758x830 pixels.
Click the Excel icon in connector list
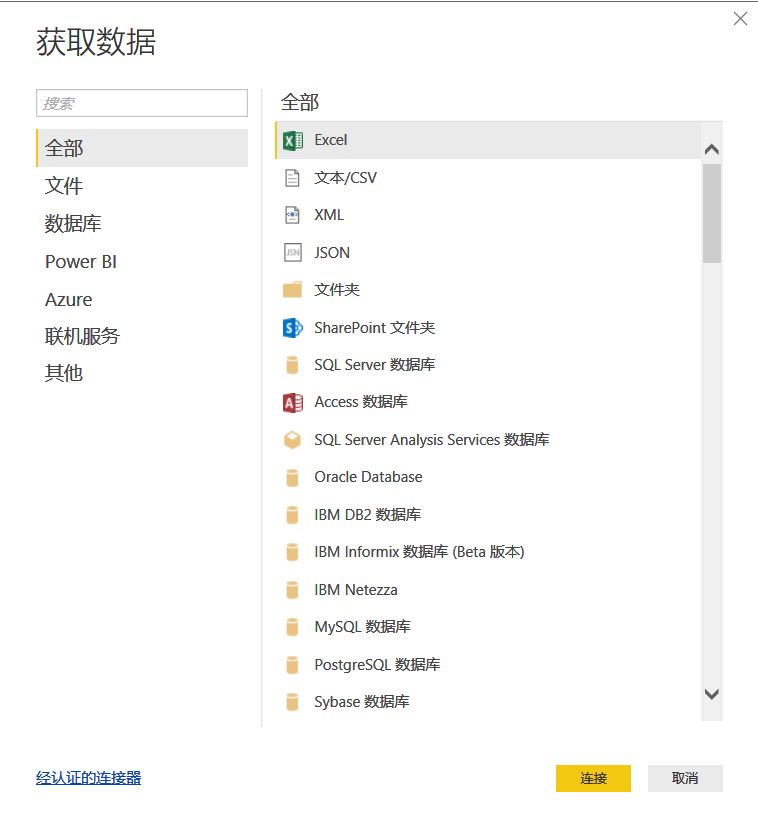(x=292, y=141)
